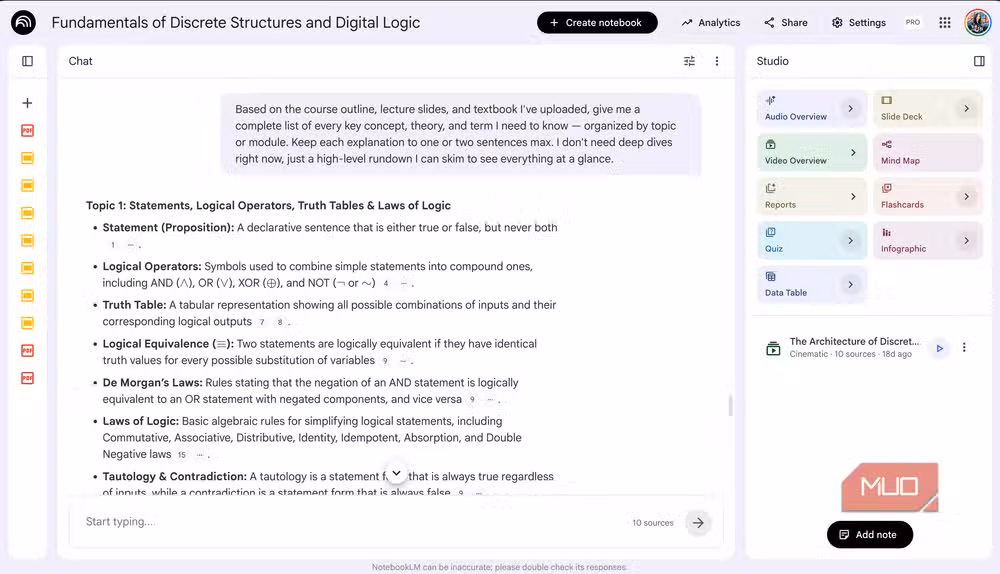Viewport: 1000px width, 574px height.
Task: Add a new source with plus icon
Action: pos(27,103)
